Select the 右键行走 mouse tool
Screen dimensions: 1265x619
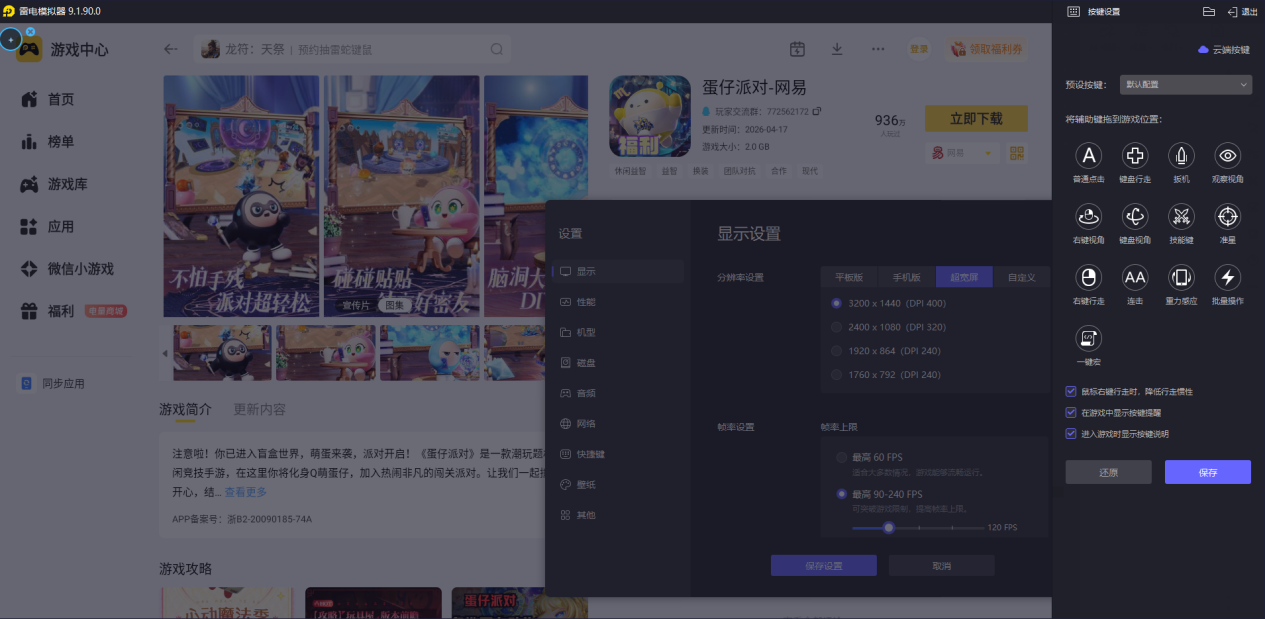click(1088, 277)
